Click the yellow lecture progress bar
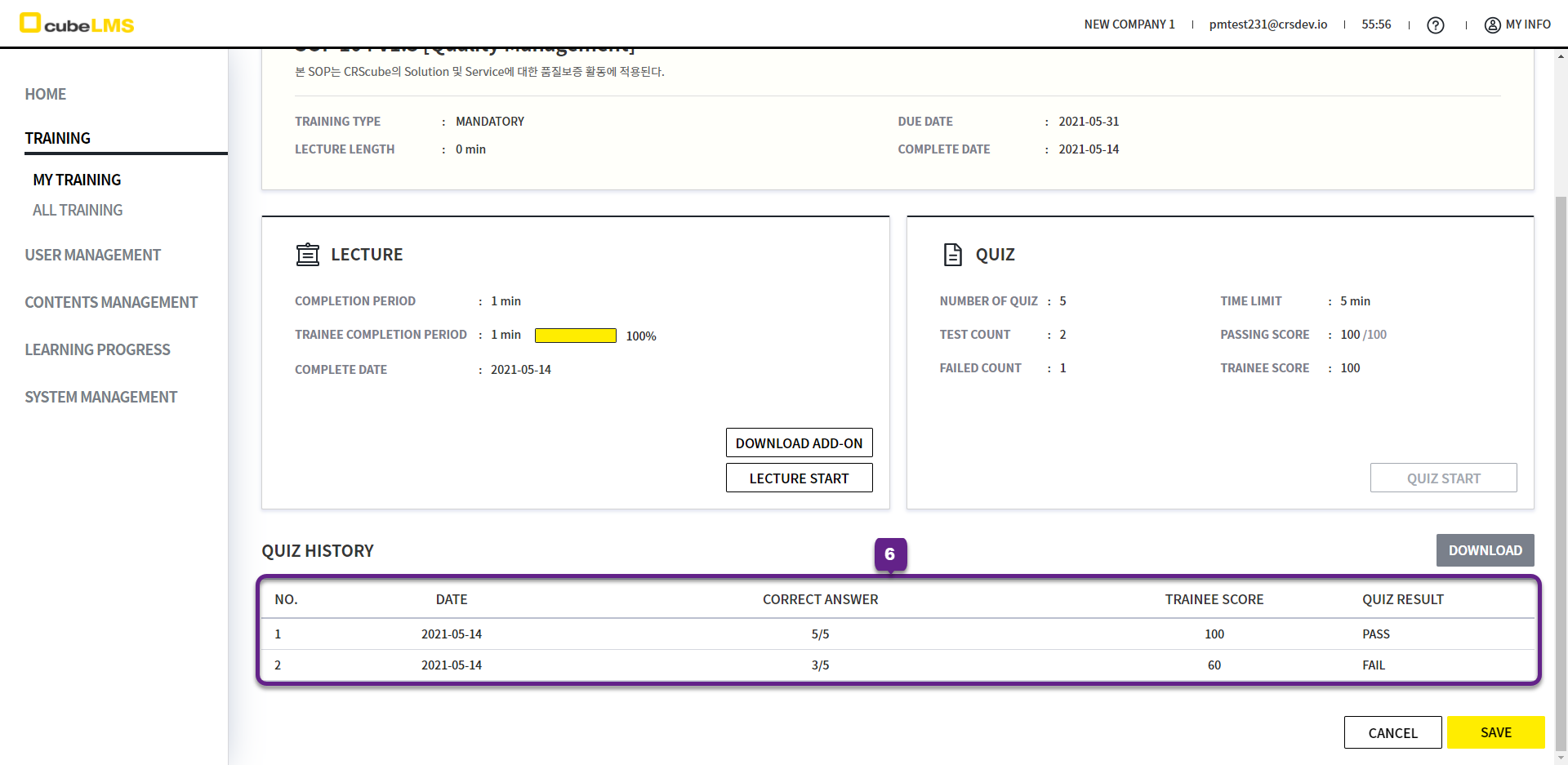This screenshot has height=765, width=1568. (x=575, y=336)
